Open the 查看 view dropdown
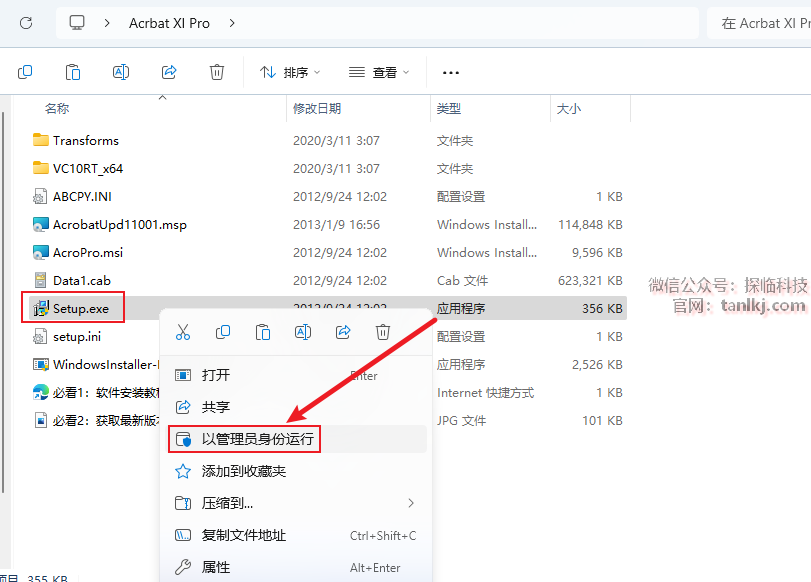The width and height of the screenshot is (811, 582). point(378,72)
